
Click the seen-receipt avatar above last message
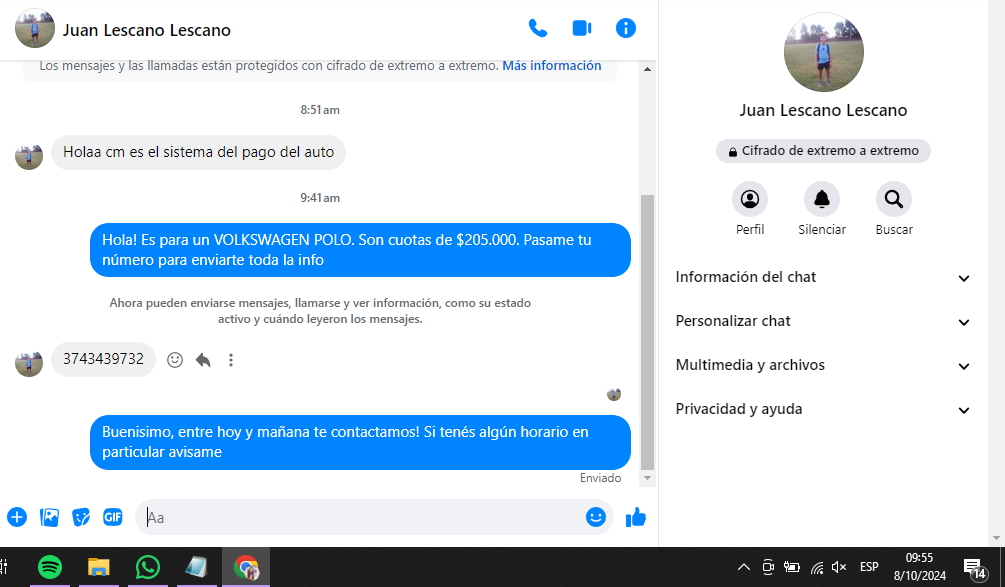[x=614, y=394]
